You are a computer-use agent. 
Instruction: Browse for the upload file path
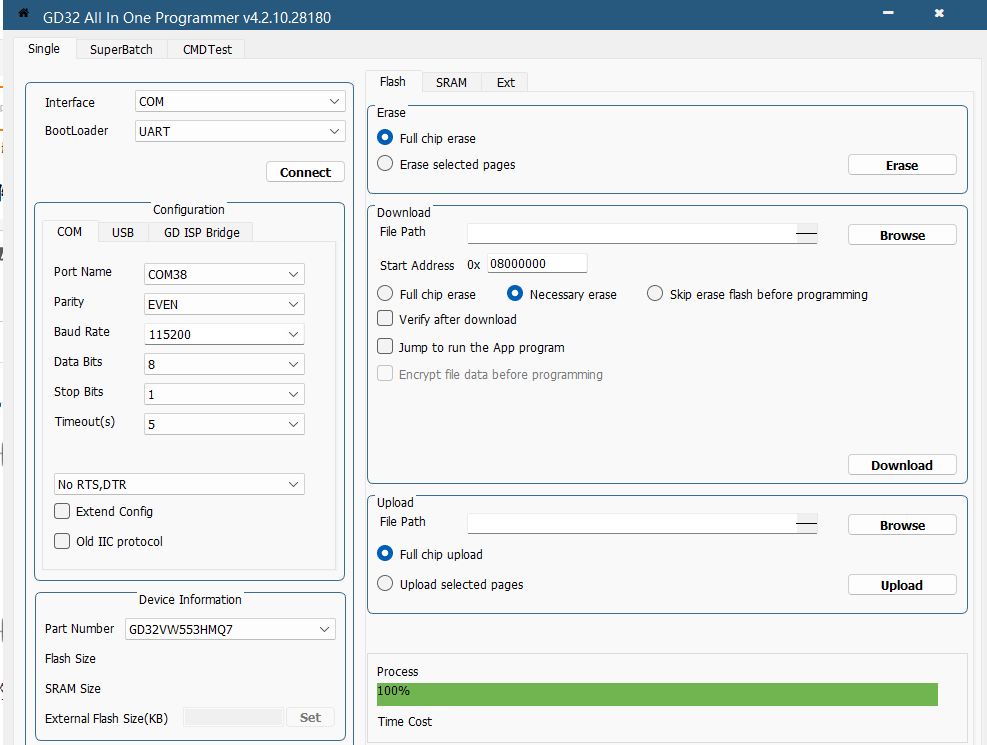[902, 525]
